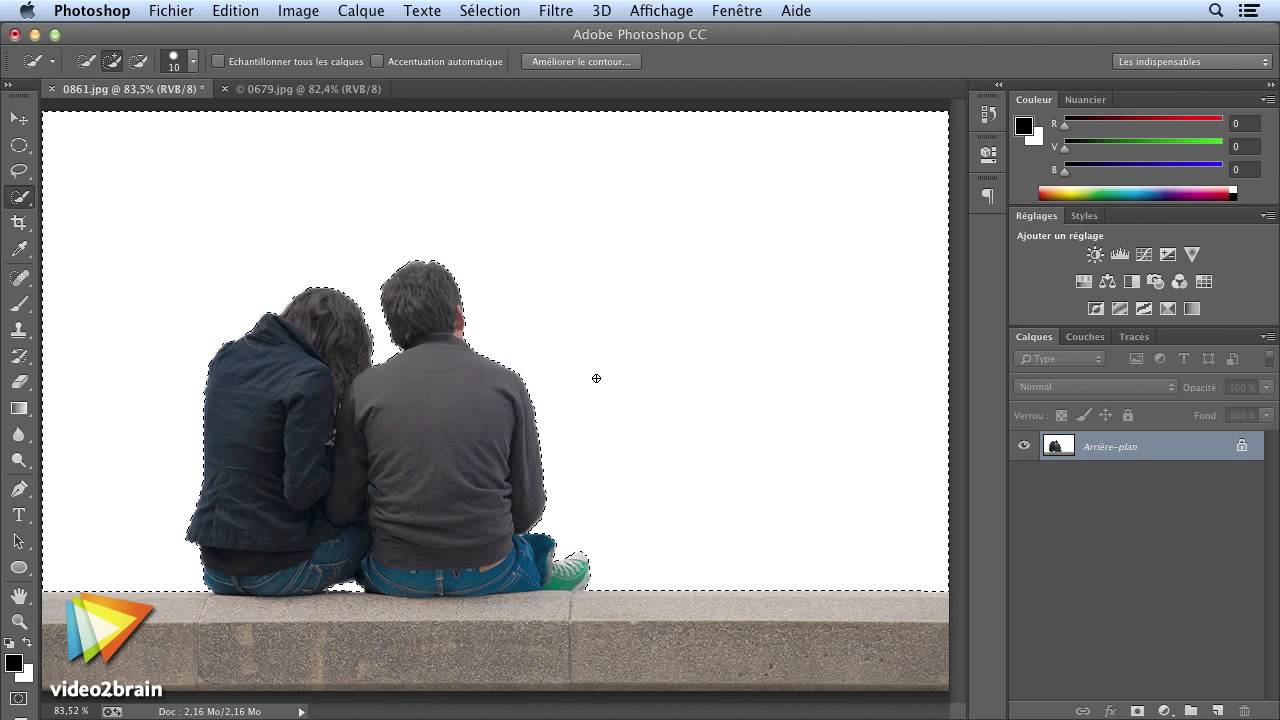1280x720 pixels.
Task: Toggle lock position (cross-arrows icon)
Action: (1105, 415)
